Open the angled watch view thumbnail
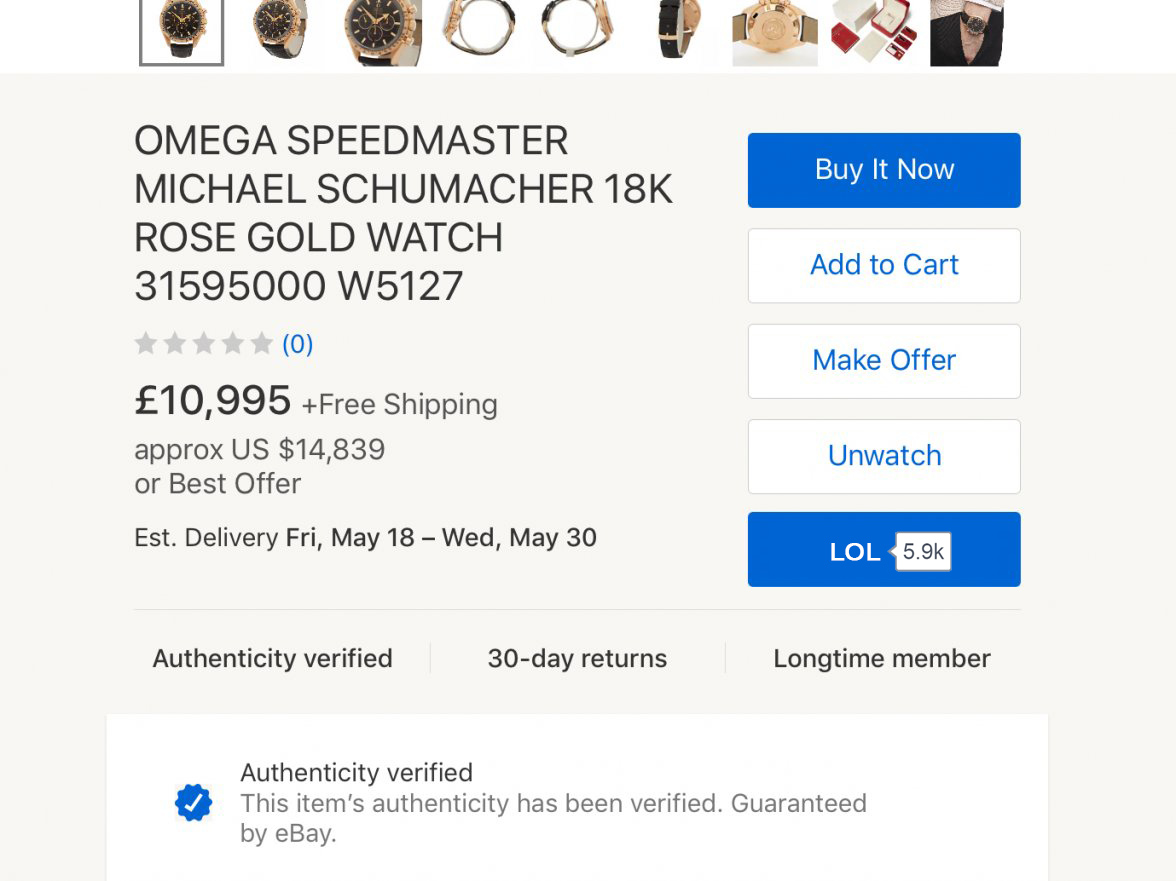Image resolution: width=1176 pixels, height=881 pixels. click(x=281, y=32)
